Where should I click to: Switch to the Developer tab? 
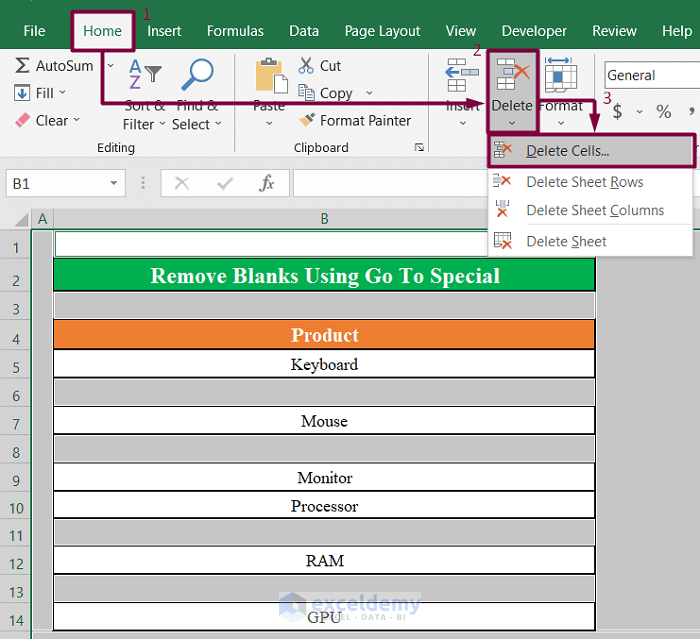pyautogui.click(x=534, y=31)
